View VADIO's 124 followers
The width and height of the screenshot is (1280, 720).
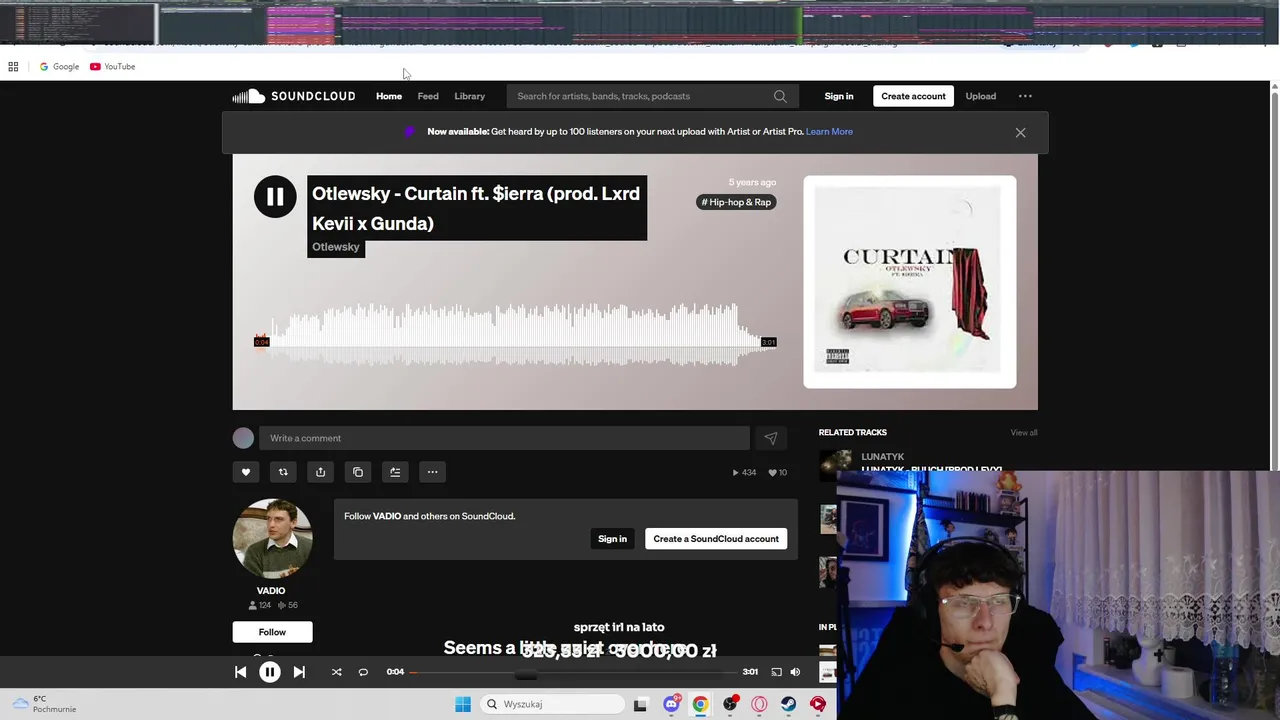[x=260, y=605]
